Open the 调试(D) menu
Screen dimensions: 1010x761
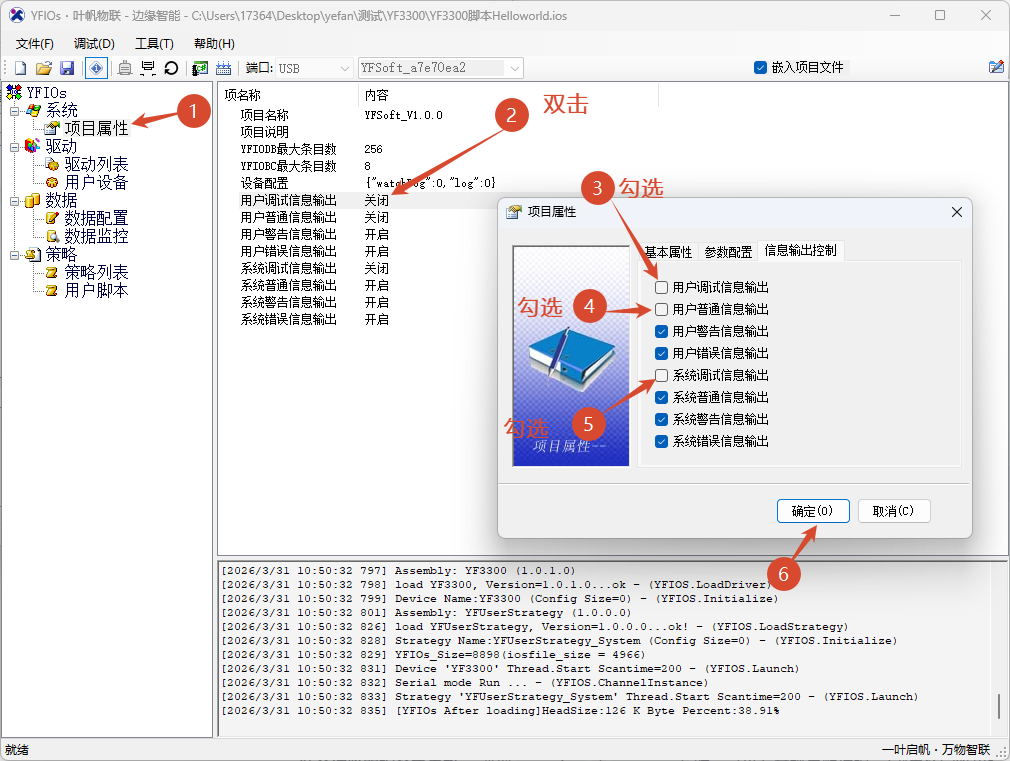click(x=94, y=43)
